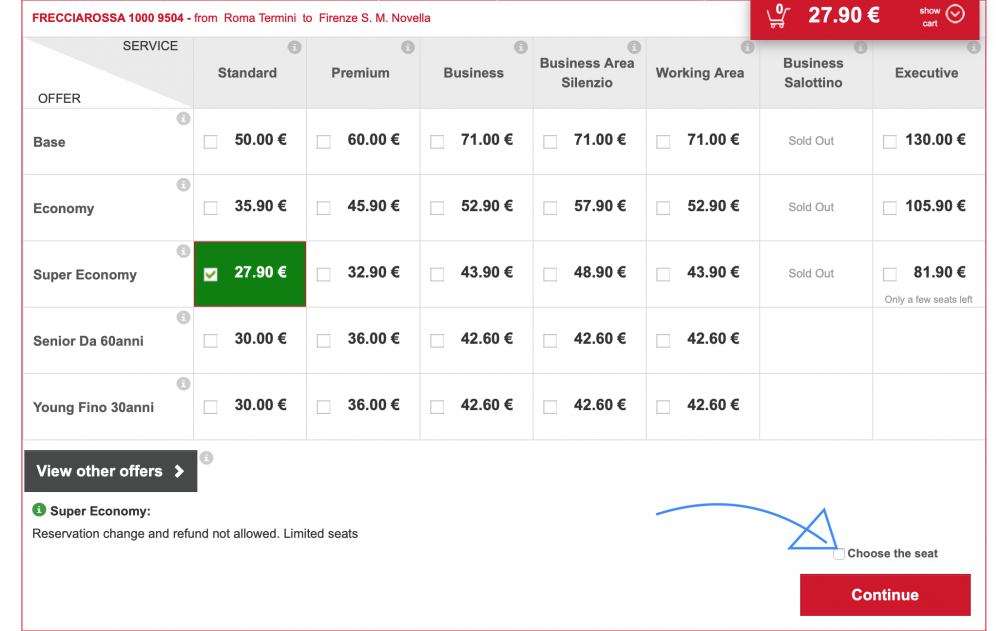Show info for the Business service column

point(521,47)
